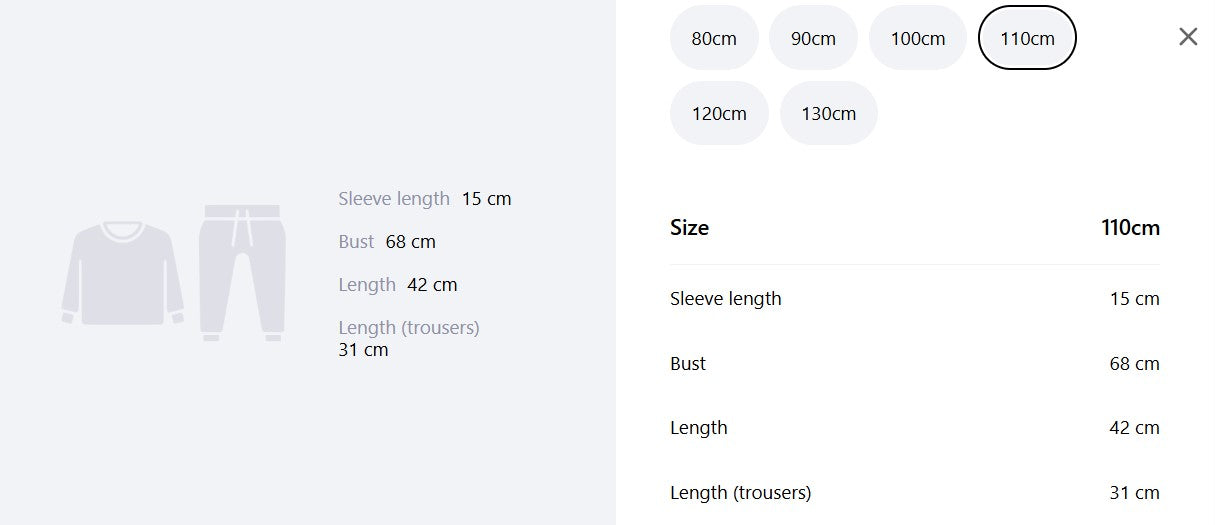The height and width of the screenshot is (525, 1215).
Task: Click the Length 42 cm diagram label
Action: (x=398, y=285)
